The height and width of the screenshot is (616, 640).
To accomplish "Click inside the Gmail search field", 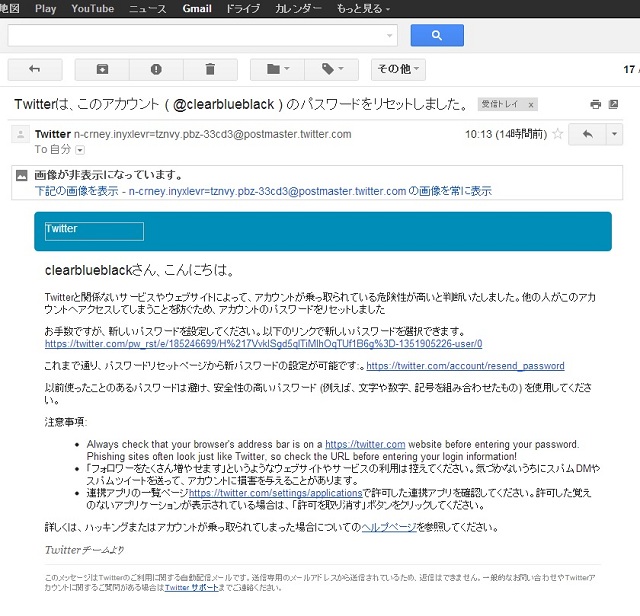I will 196,35.
